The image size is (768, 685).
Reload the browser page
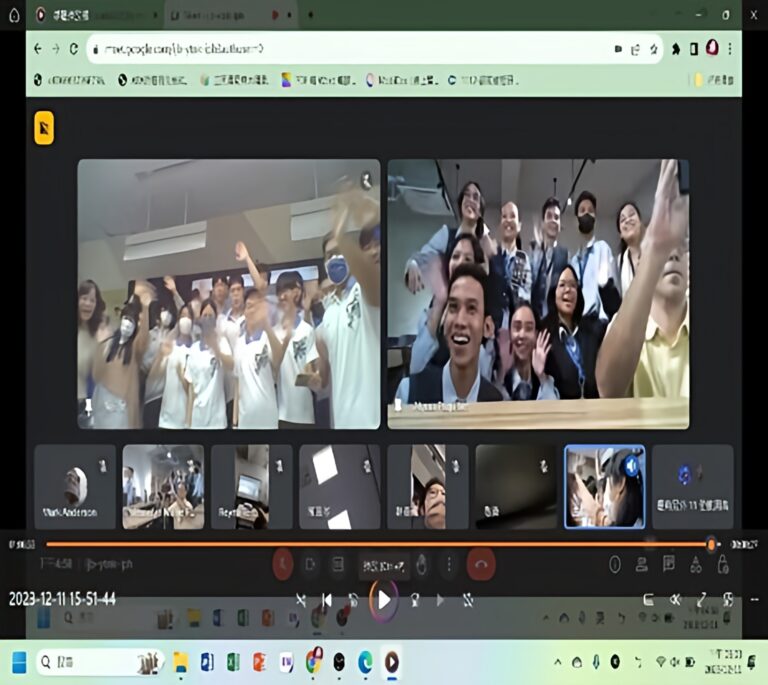click(x=73, y=48)
